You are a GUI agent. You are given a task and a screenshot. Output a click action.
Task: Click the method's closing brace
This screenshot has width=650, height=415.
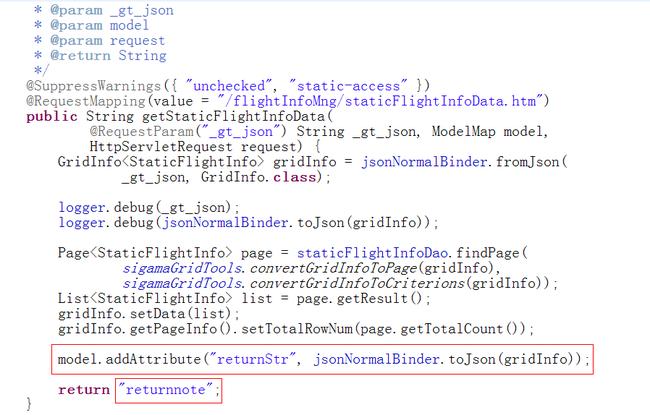(29, 404)
